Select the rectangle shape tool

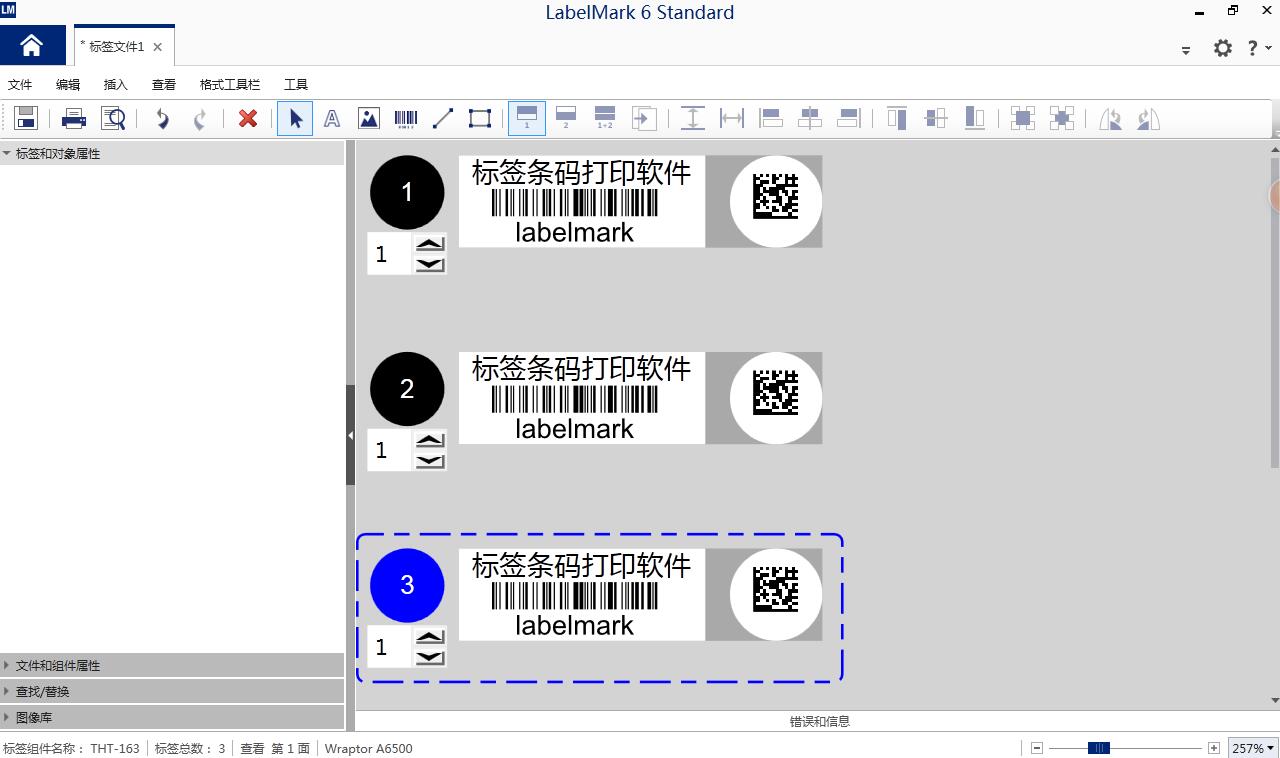[x=480, y=118]
